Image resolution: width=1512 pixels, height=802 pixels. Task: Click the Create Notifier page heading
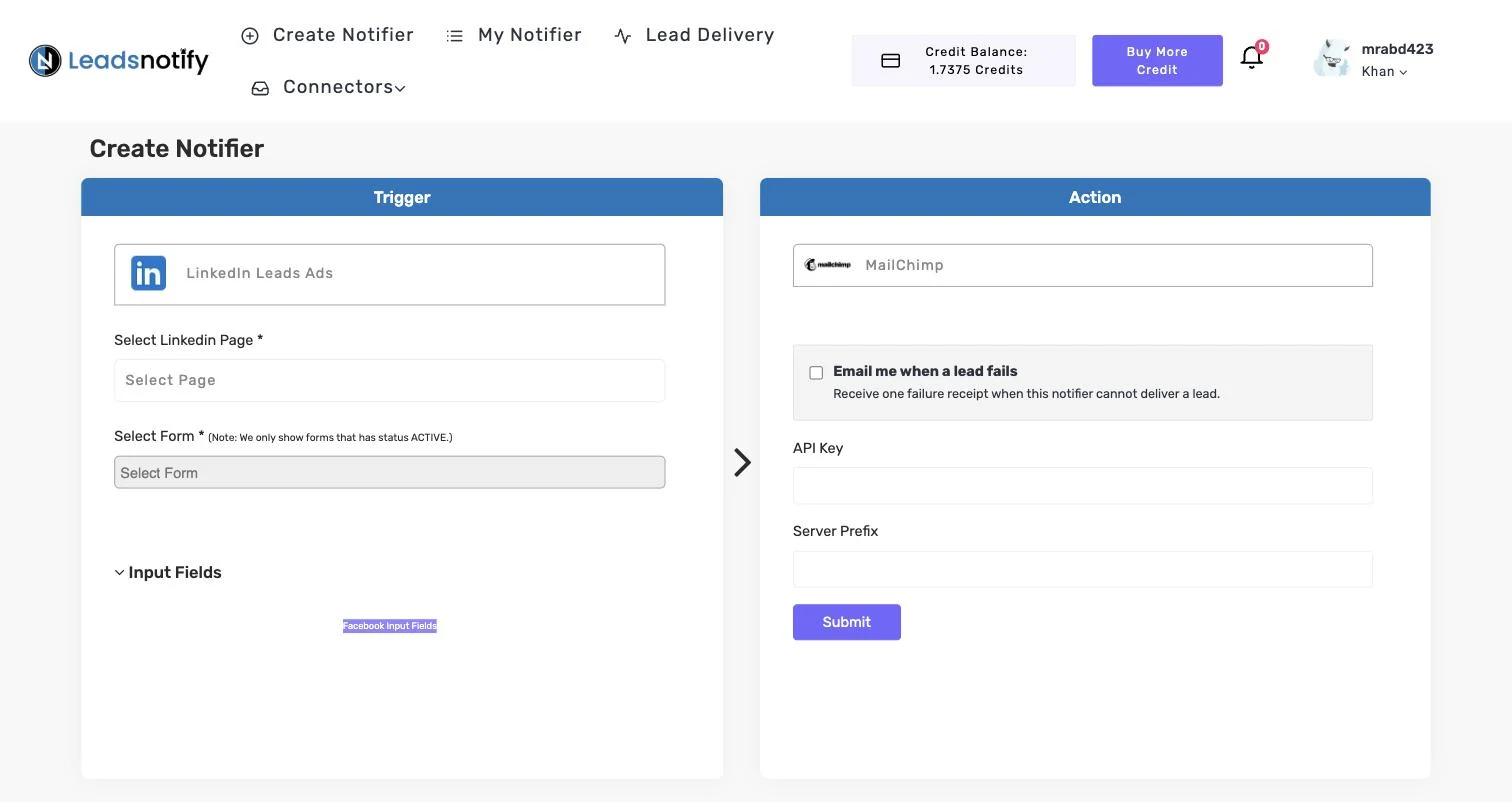coord(177,149)
